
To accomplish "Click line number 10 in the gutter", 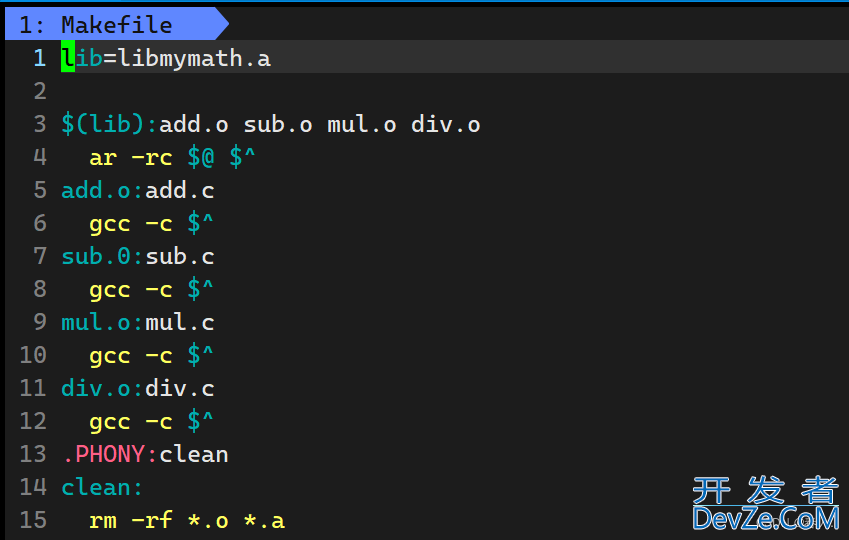I will (x=33, y=355).
